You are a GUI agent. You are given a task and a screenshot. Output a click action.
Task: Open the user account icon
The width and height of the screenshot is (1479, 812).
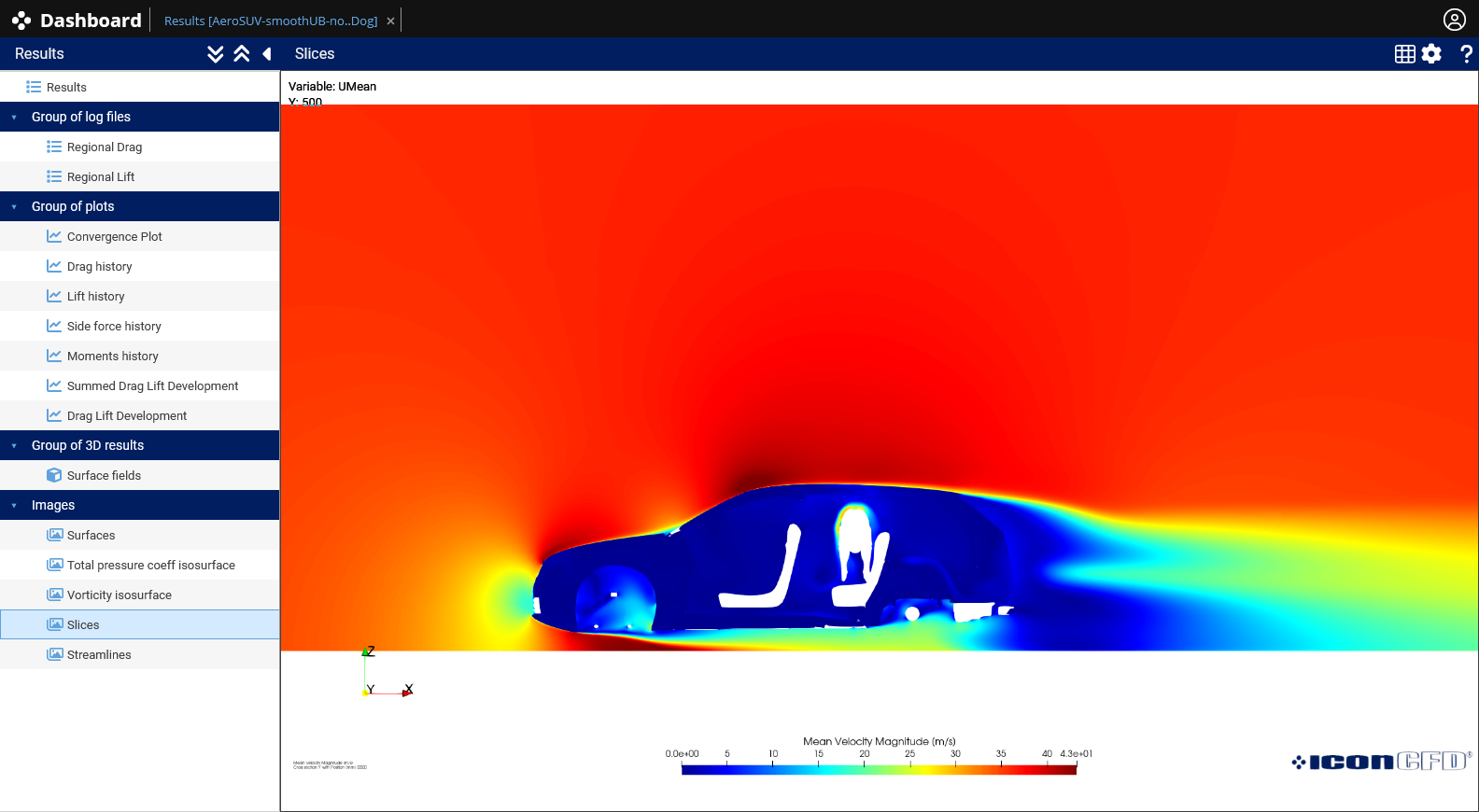(x=1454, y=20)
